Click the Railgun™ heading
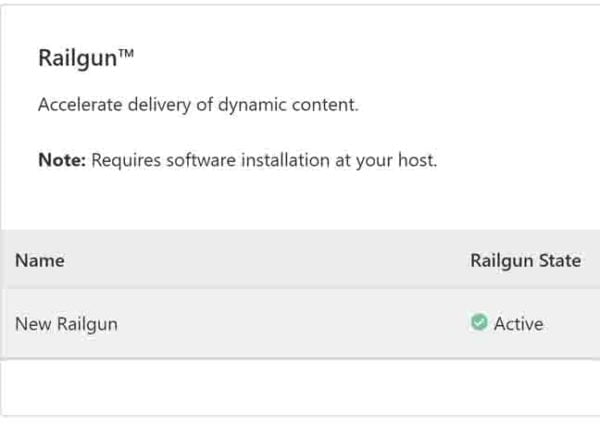This screenshot has width=600, height=426. click(x=86, y=59)
